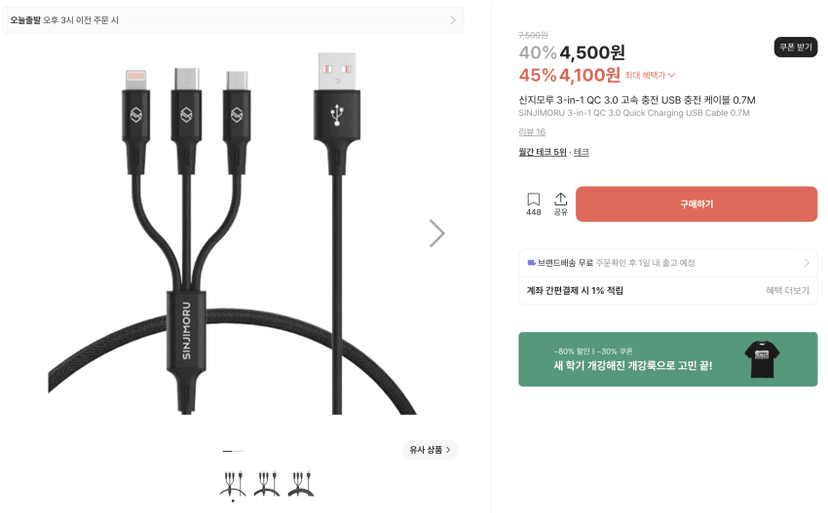Screen dimensions: 828x513
Task: Select the third product thumbnail
Action: 301,483
